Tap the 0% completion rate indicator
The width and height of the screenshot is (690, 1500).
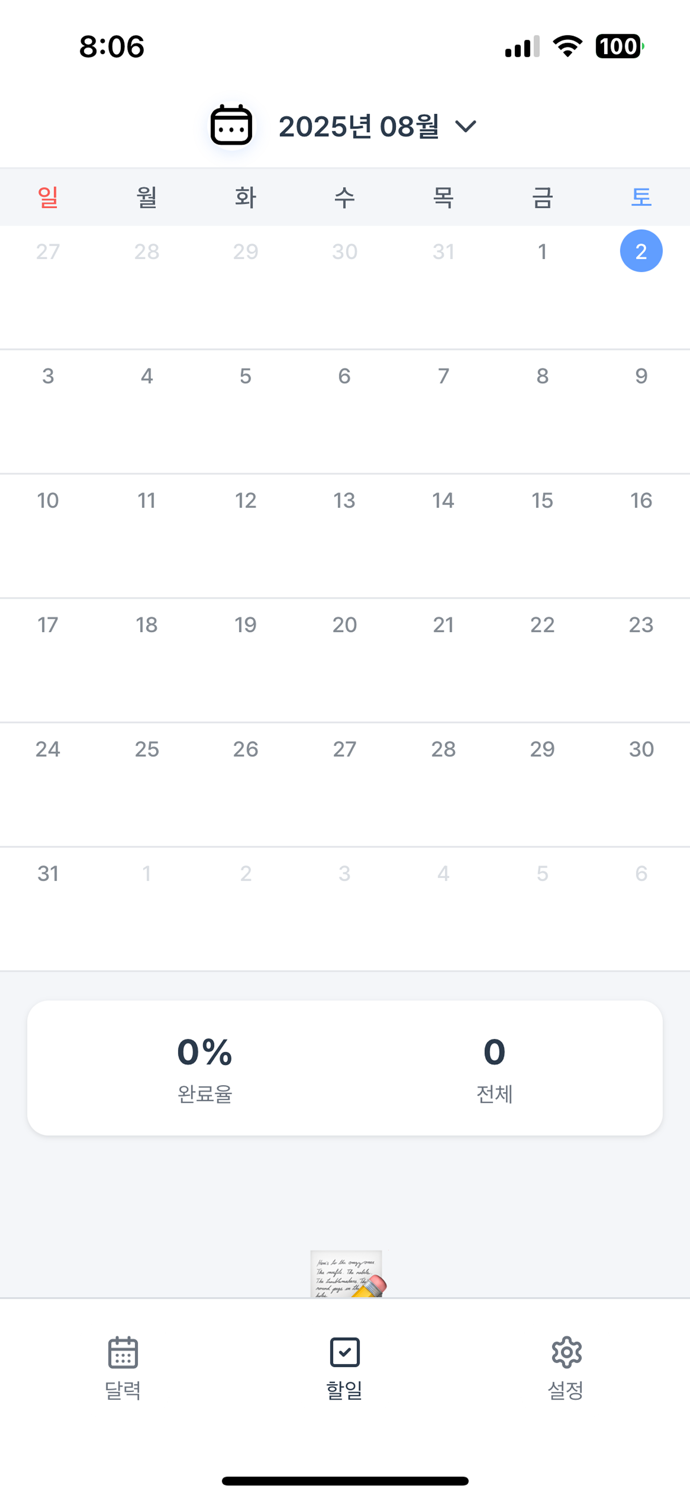204,1053
